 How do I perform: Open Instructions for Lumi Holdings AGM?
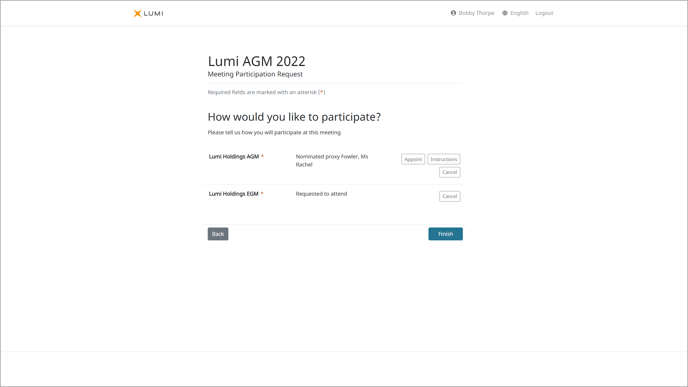pyautogui.click(x=444, y=159)
